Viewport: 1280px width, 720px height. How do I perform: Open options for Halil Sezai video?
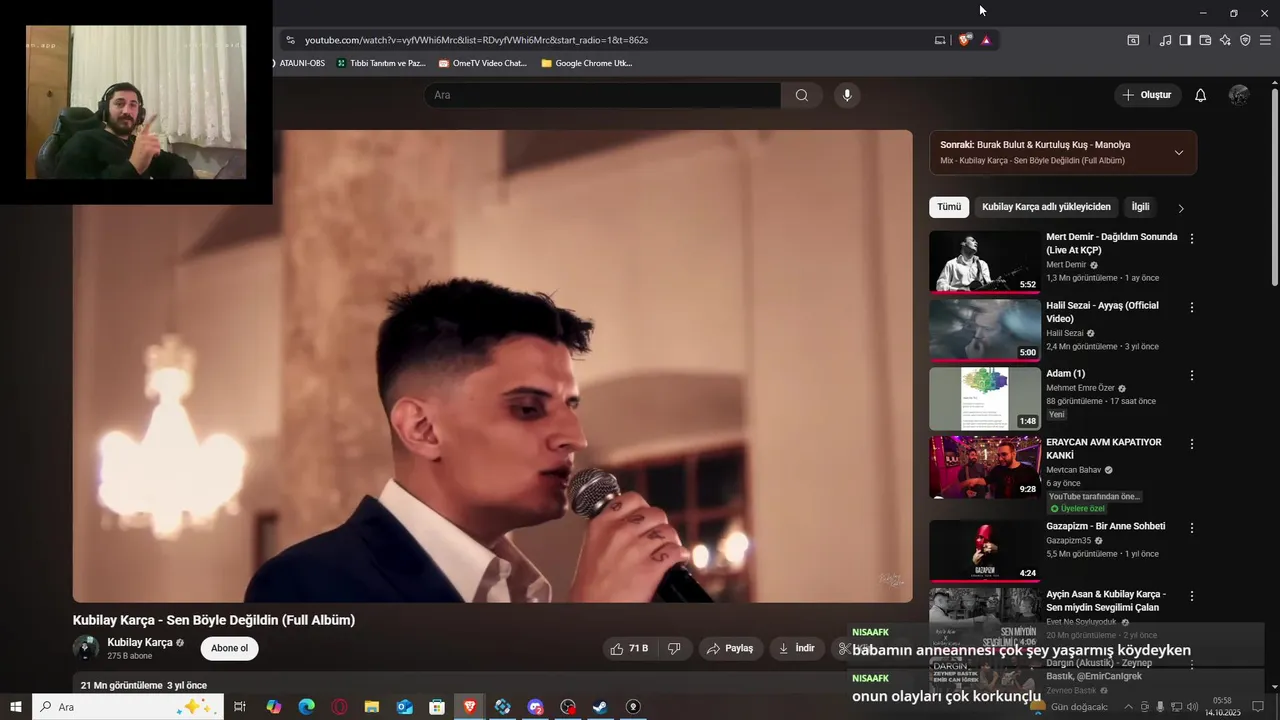[x=1191, y=307]
